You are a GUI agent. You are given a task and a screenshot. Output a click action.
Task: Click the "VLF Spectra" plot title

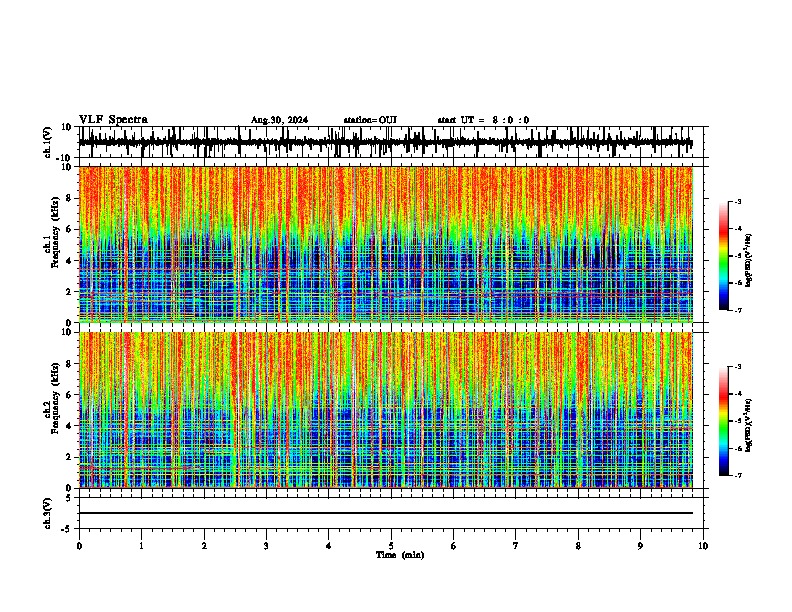(x=113, y=120)
